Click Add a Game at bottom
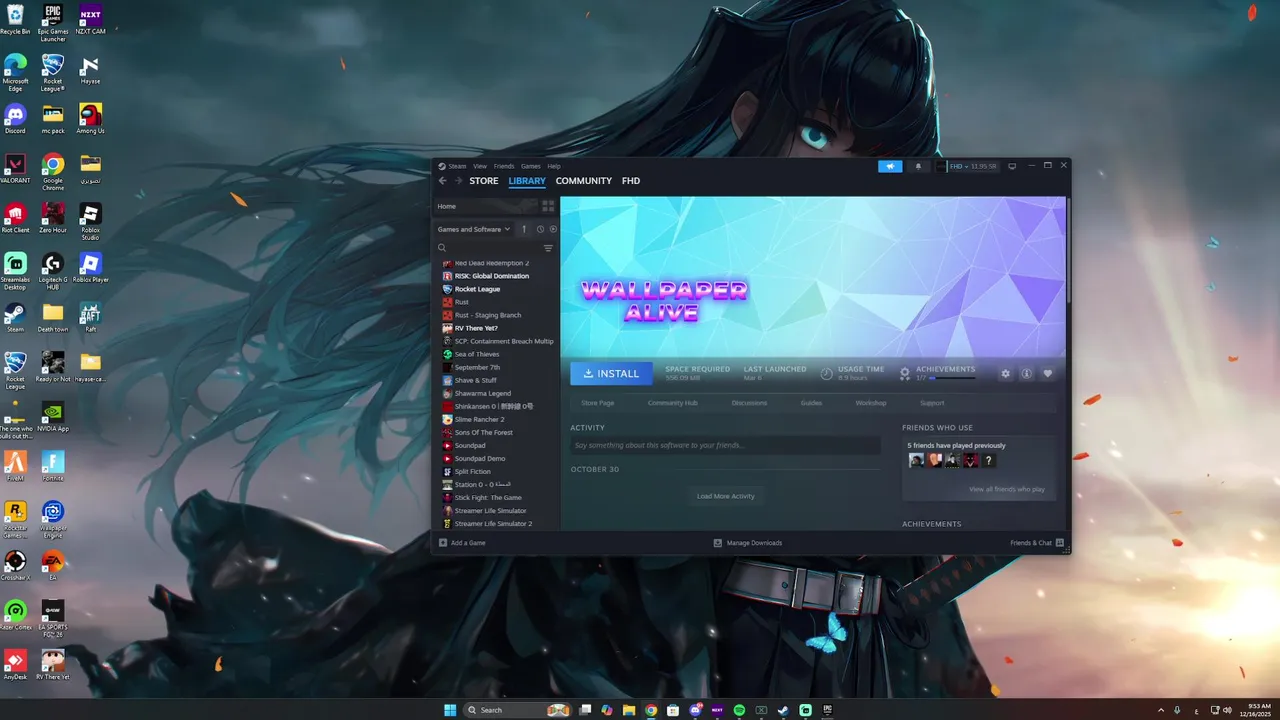1280x720 pixels. coord(462,543)
